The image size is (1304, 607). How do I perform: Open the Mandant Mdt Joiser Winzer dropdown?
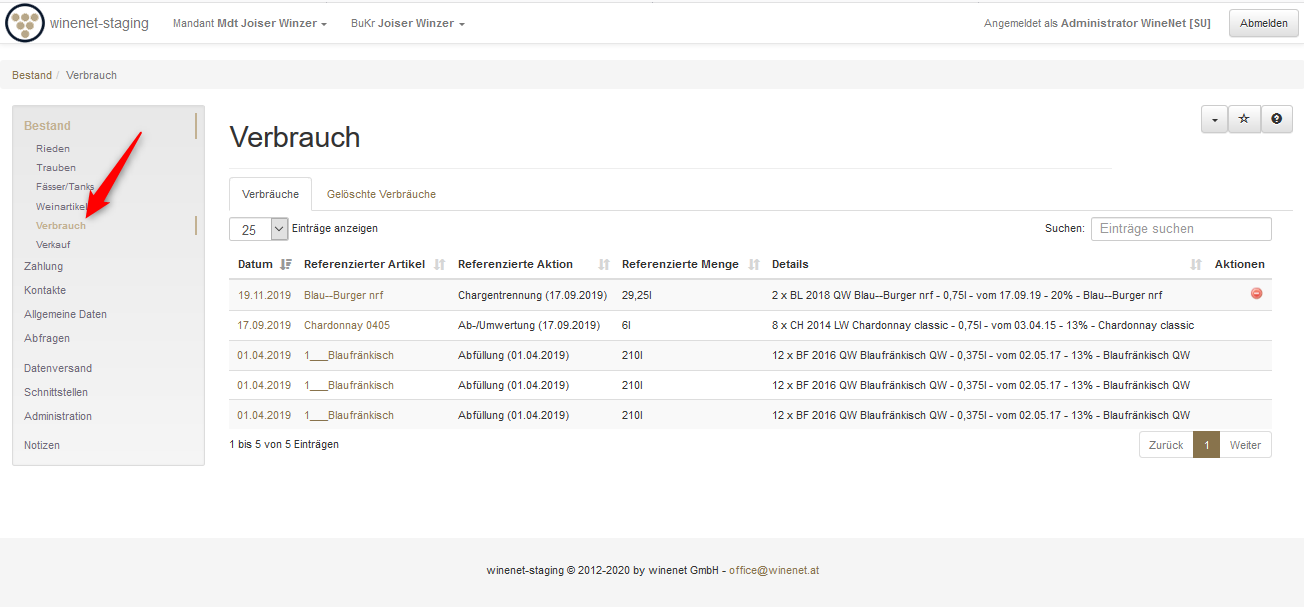(x=250, y=23)
